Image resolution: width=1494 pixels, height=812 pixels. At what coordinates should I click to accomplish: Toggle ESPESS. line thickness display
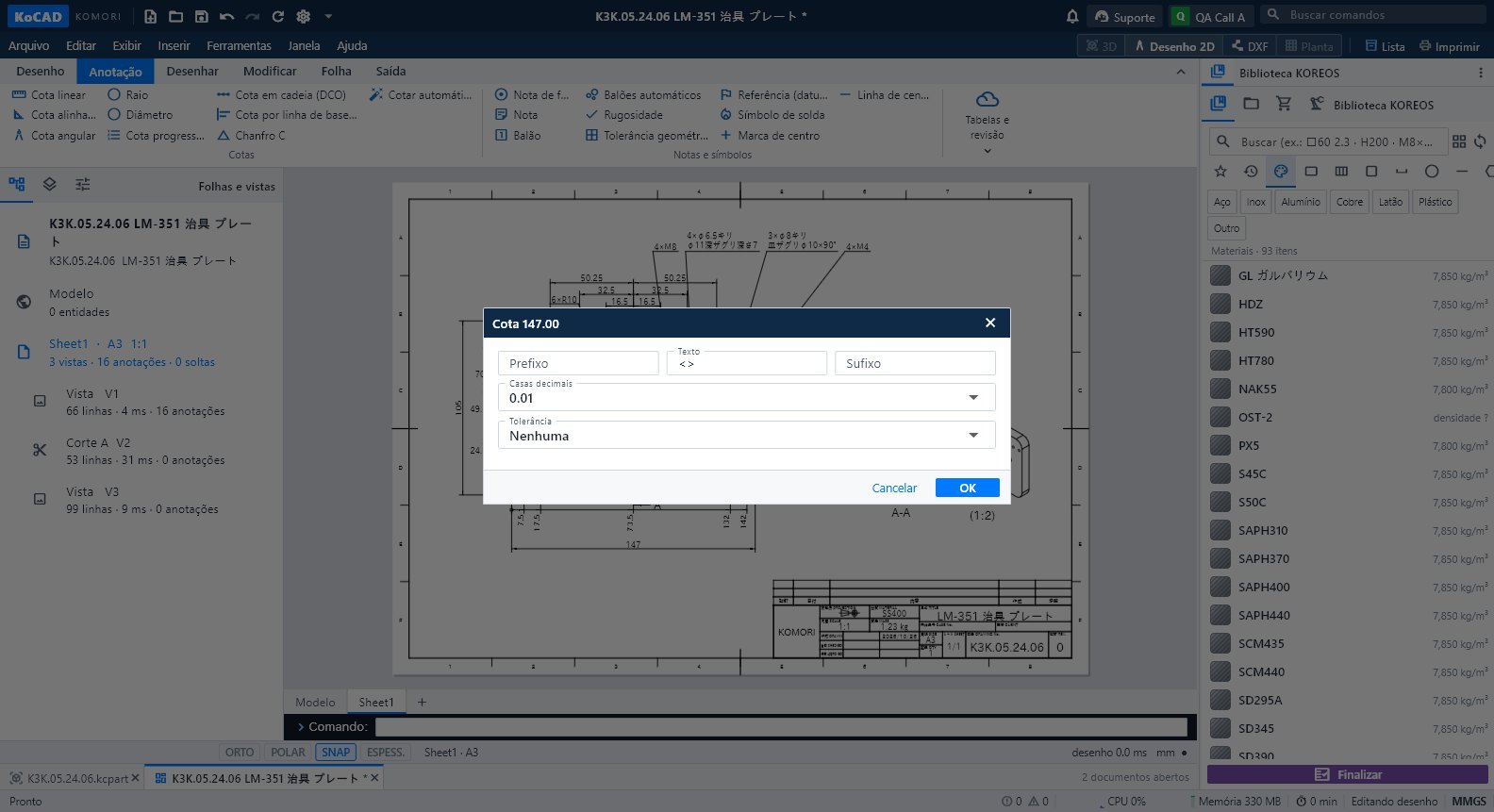(385, 752)
